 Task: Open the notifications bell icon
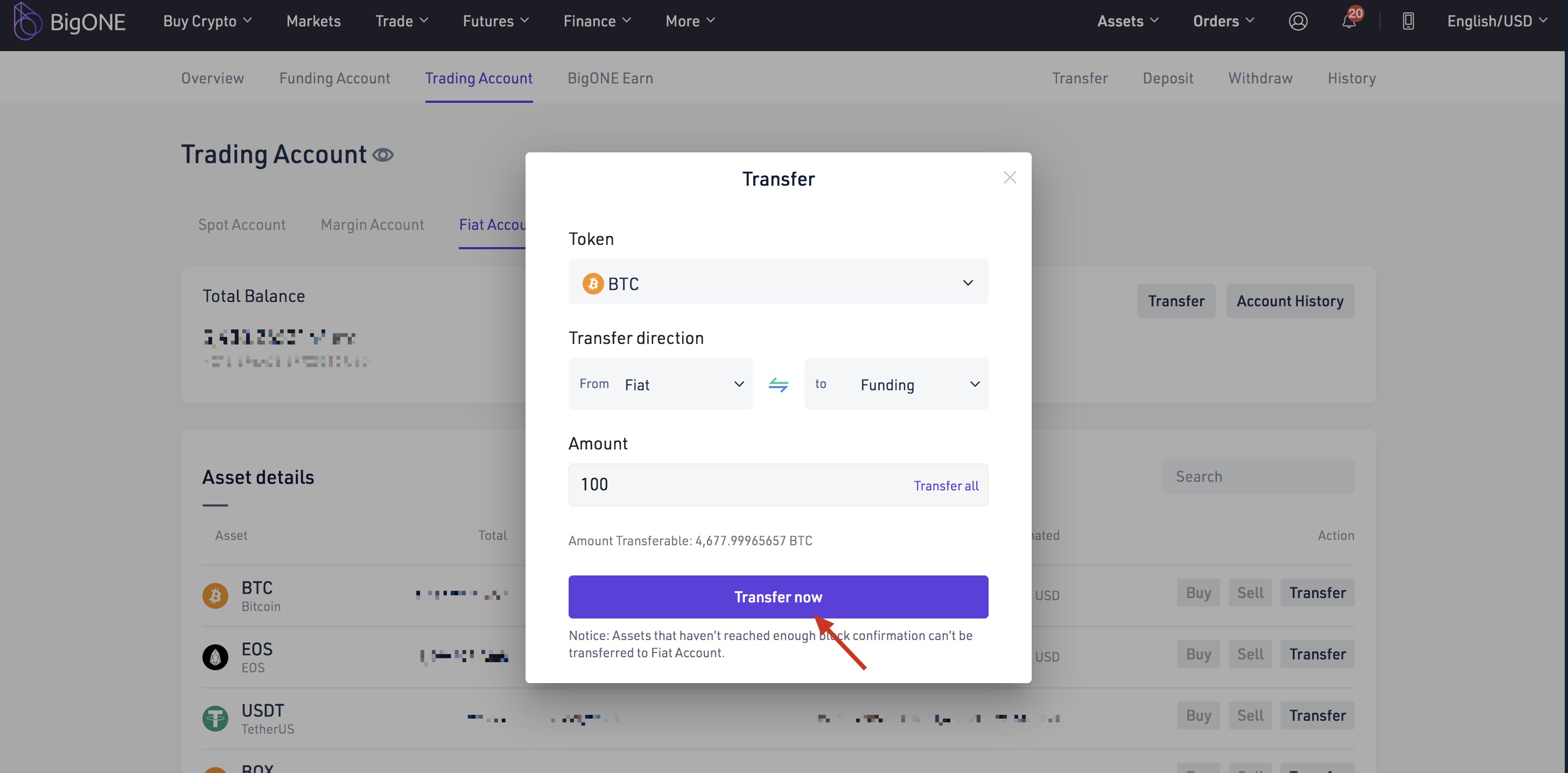point(1349,22)
